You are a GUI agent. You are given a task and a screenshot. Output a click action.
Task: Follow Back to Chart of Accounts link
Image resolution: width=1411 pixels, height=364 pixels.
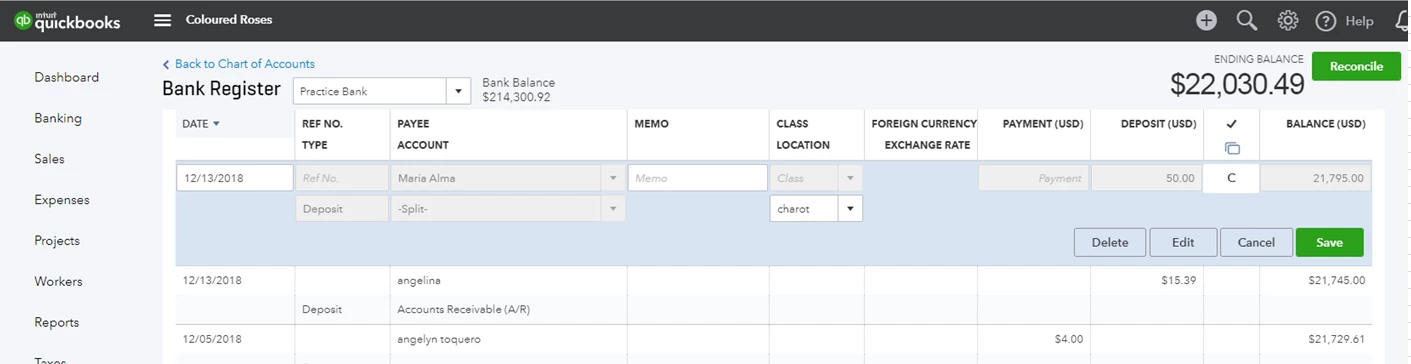coord(238,64)
